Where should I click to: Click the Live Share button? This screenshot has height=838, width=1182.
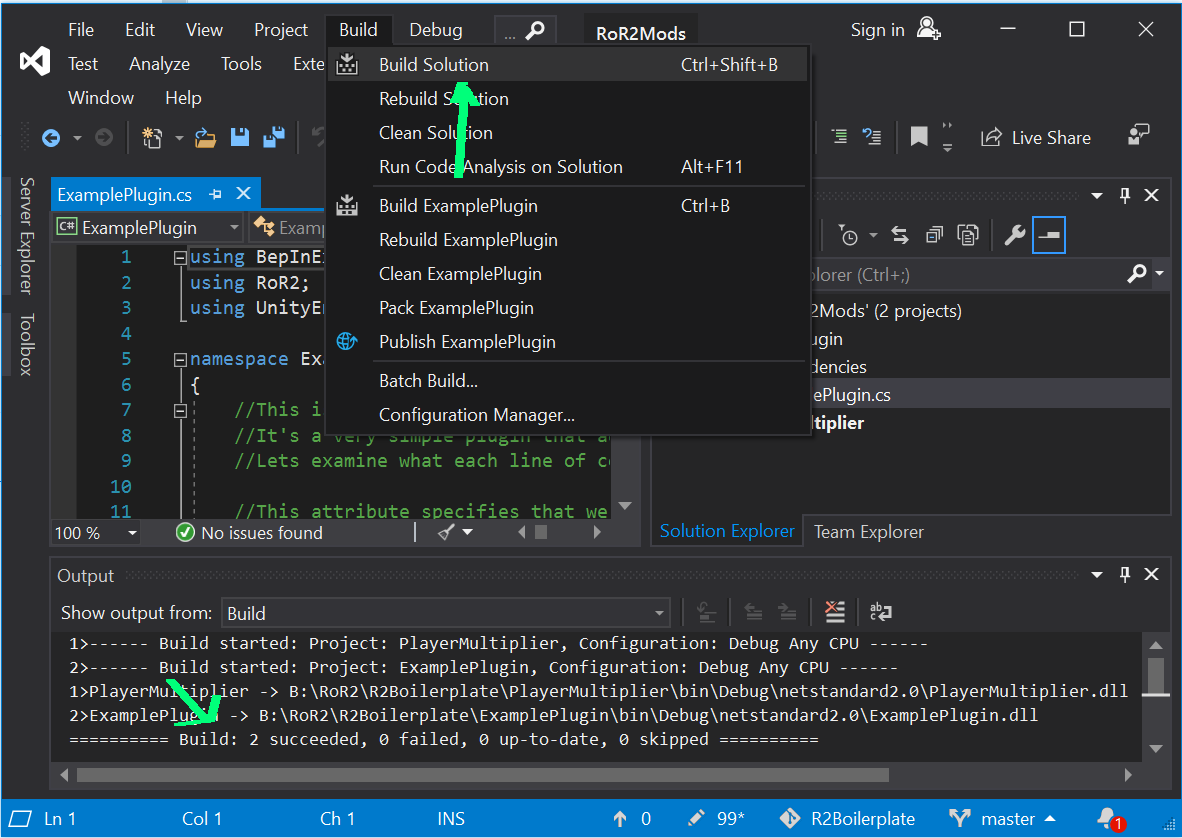click(1035, 138)
